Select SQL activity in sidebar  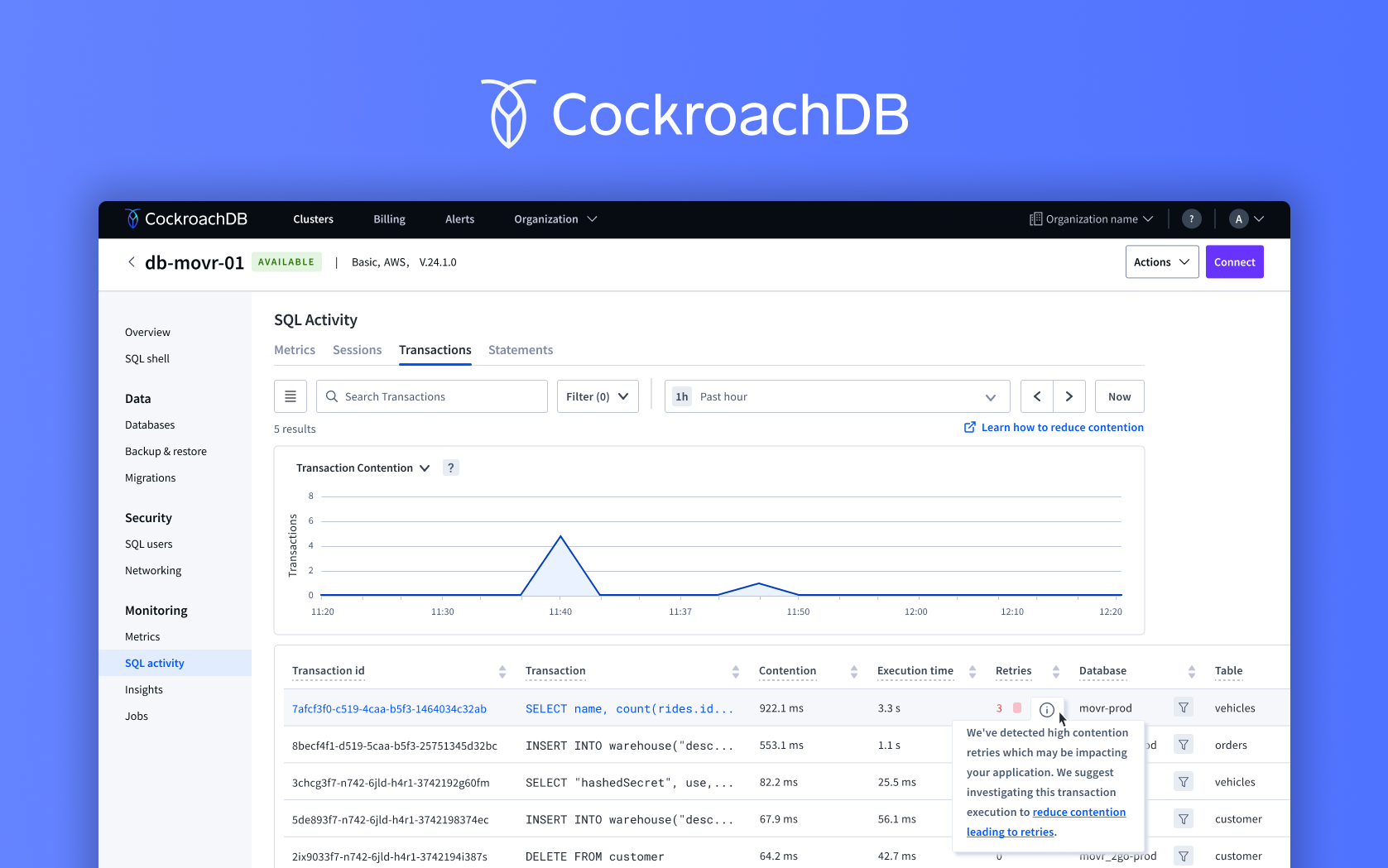pos(175,663)
